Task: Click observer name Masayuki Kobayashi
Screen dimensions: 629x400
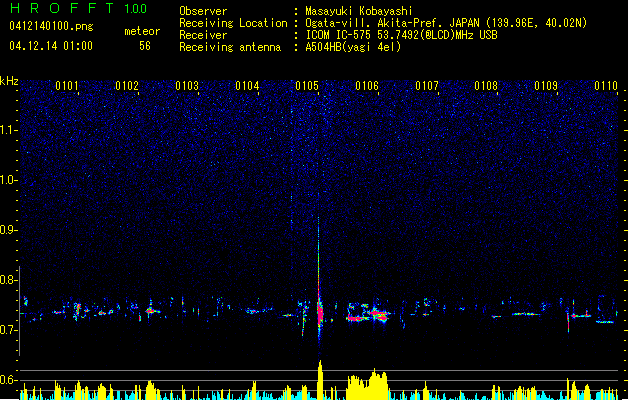Action: click(x=359, y=11)
